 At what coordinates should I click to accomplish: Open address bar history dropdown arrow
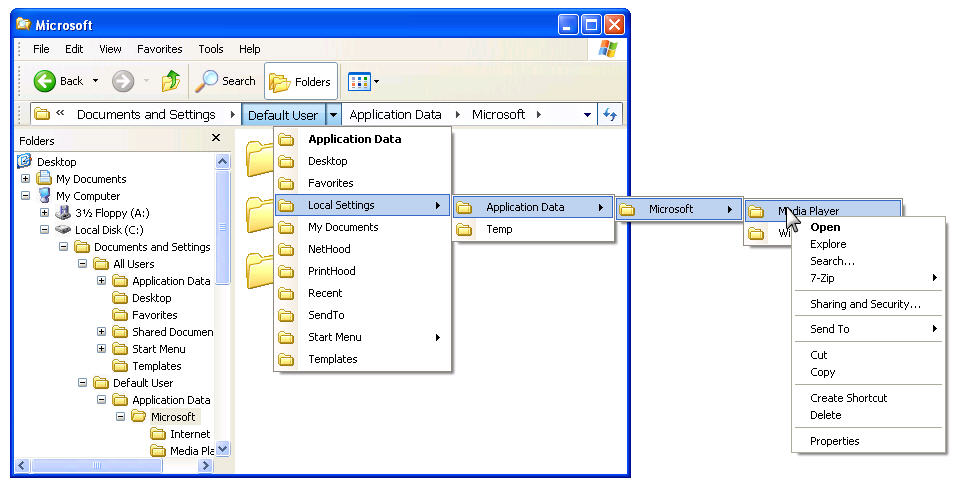pyautogui.click(x=587, y=115)
